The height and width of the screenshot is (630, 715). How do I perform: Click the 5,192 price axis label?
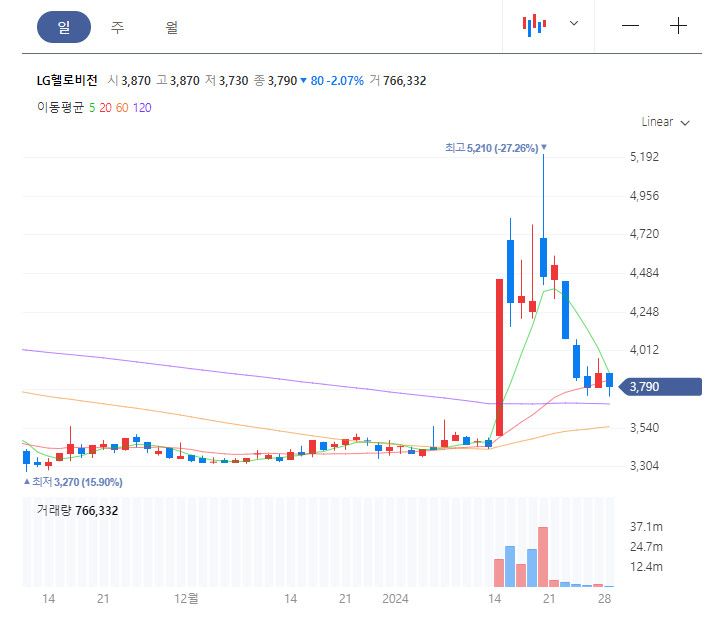644,157
